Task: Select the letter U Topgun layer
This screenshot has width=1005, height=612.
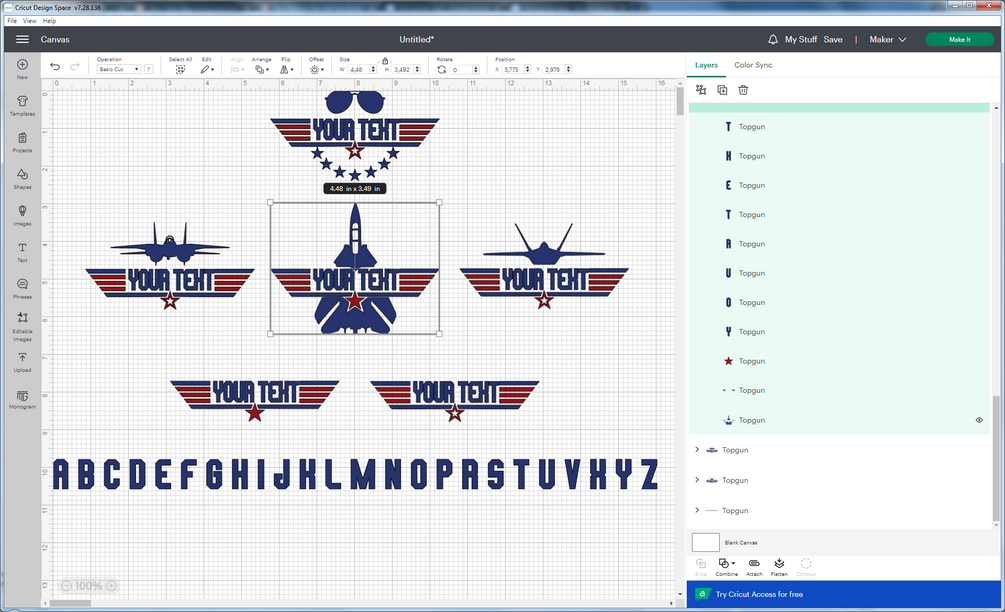Action: pyautogui.click(x=840, y=273)
